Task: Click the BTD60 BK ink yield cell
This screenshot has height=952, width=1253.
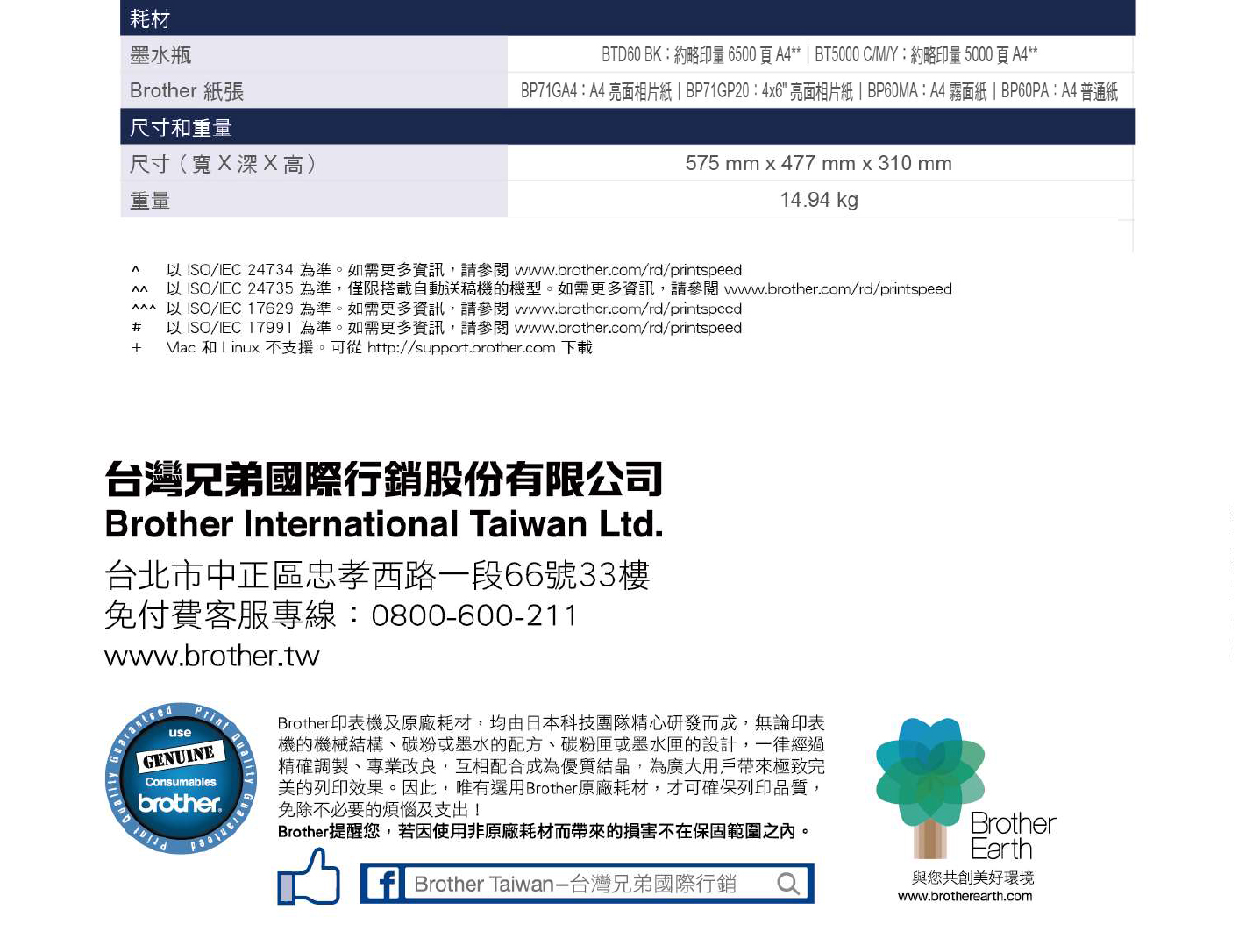Action: (820, 54)
